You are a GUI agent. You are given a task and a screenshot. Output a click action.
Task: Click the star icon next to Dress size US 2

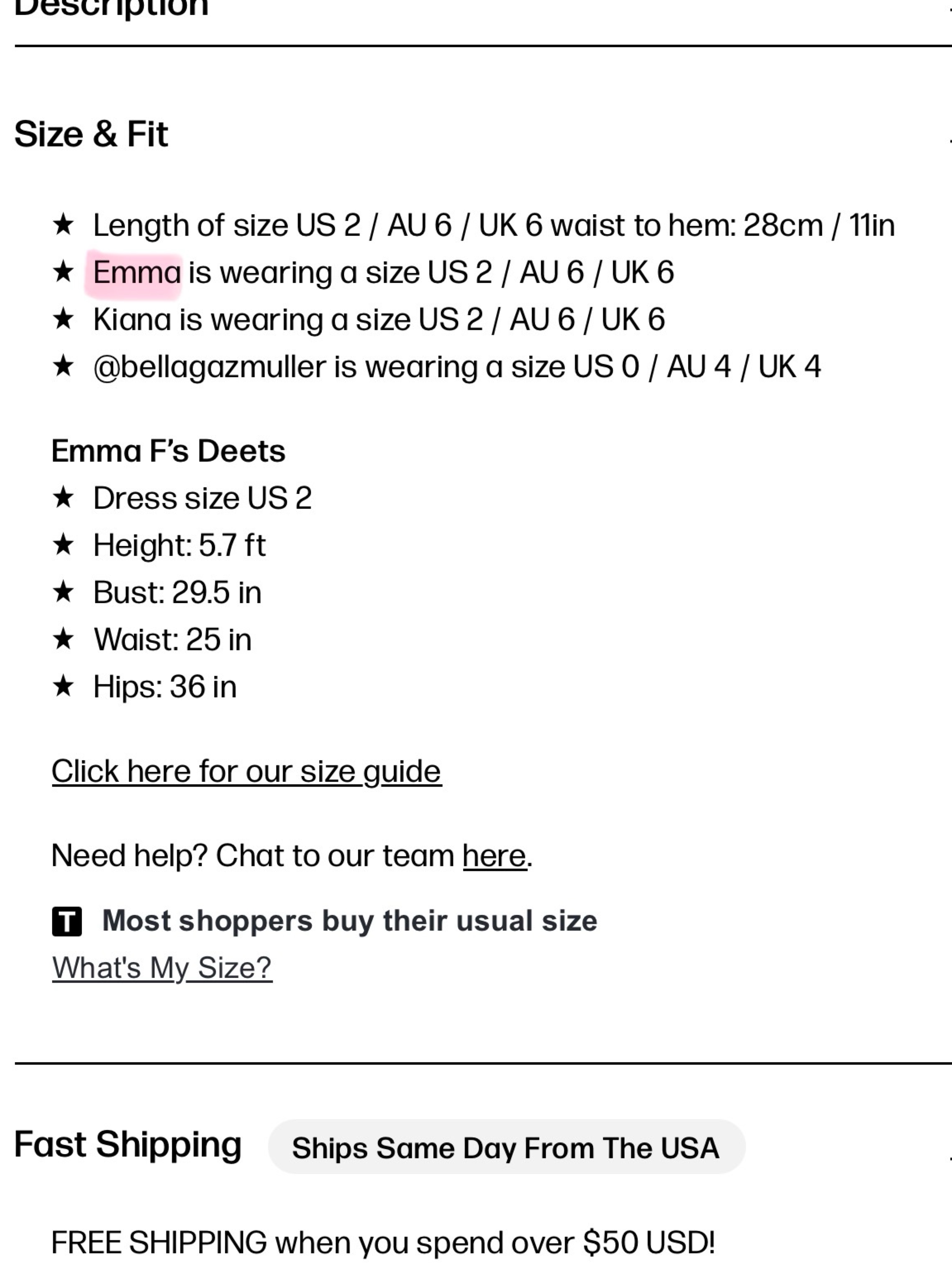coord(63,497)
